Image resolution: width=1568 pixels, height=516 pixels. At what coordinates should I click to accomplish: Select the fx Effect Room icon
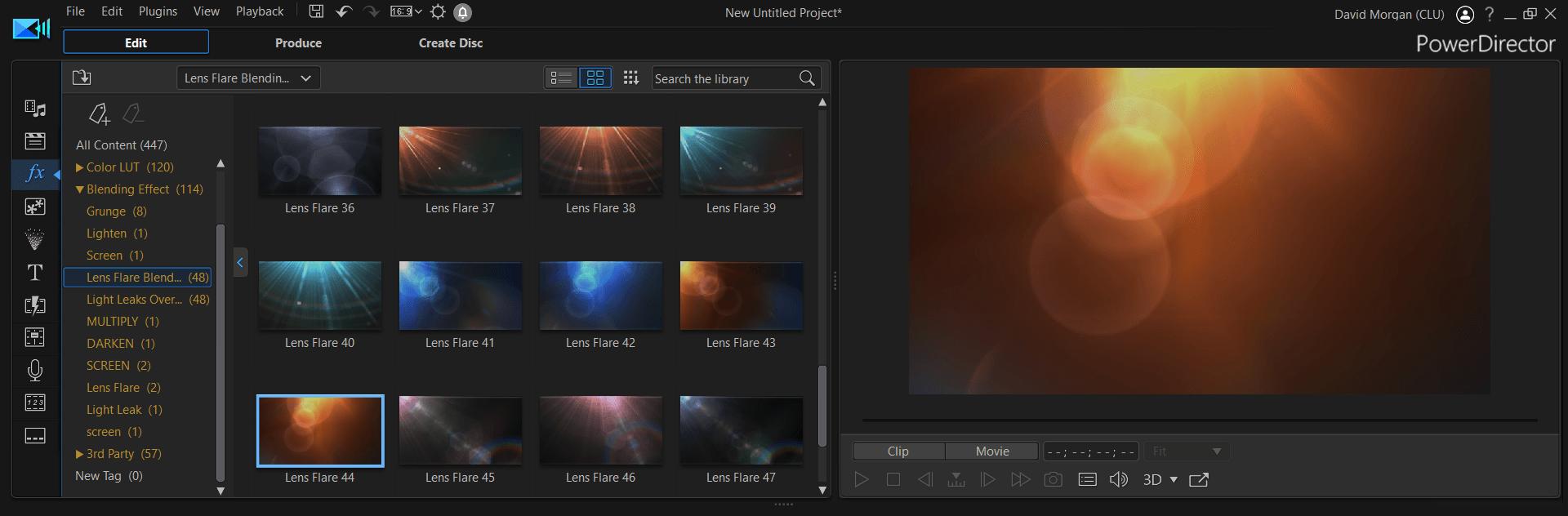(35, 173)
